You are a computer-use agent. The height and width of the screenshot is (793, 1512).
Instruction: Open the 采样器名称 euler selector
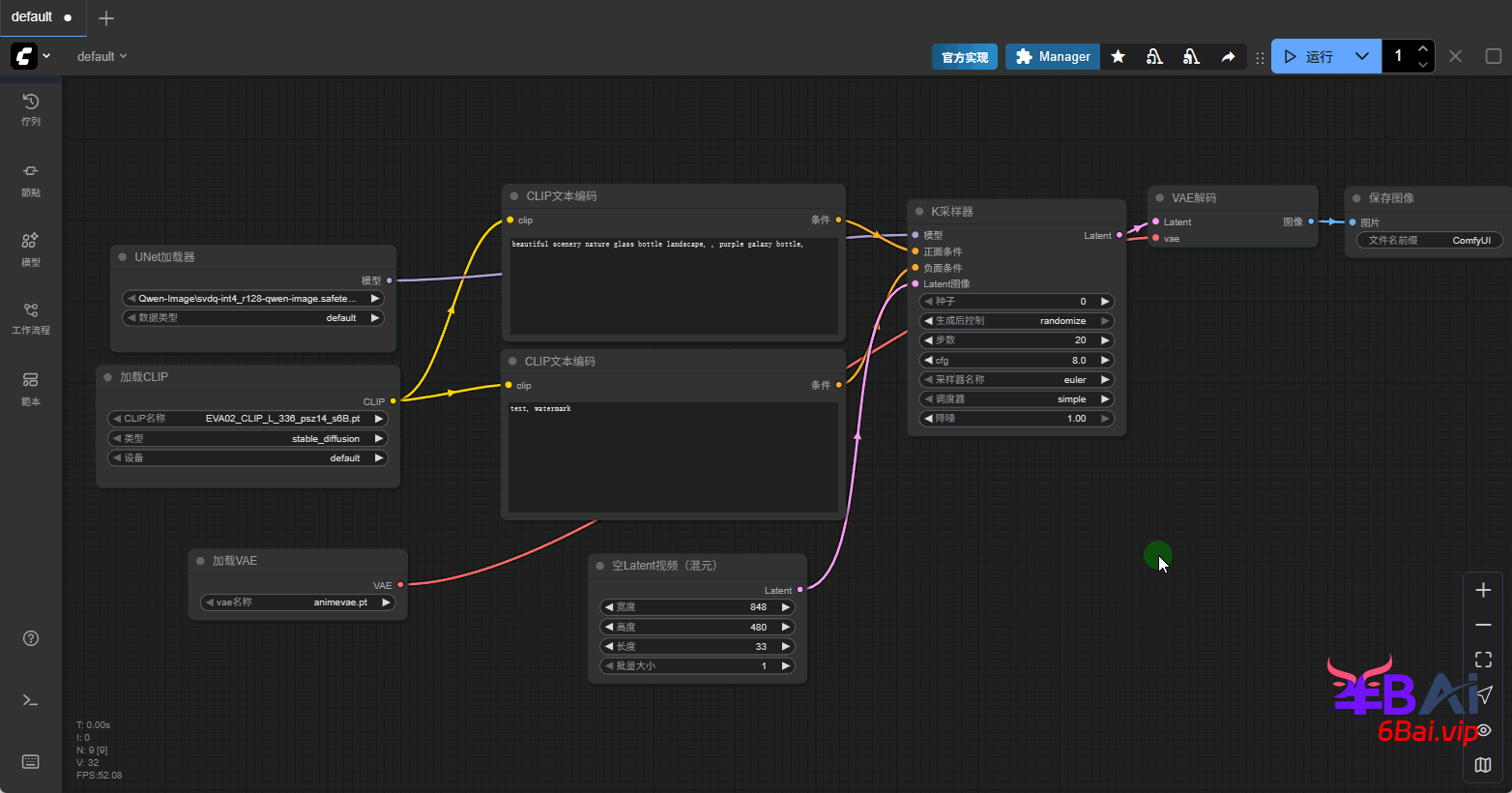pos(1016,380)
